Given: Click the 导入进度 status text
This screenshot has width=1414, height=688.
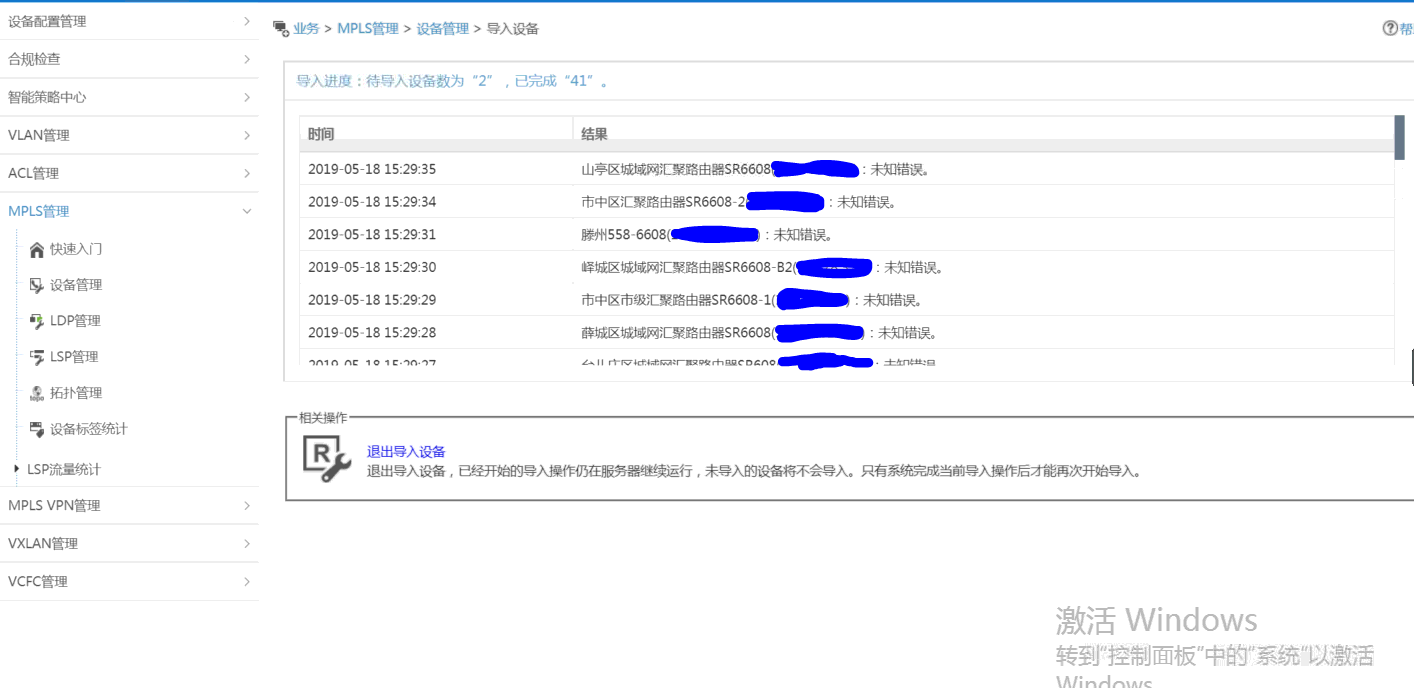Looking at the screenshot, I should (452, 81).
